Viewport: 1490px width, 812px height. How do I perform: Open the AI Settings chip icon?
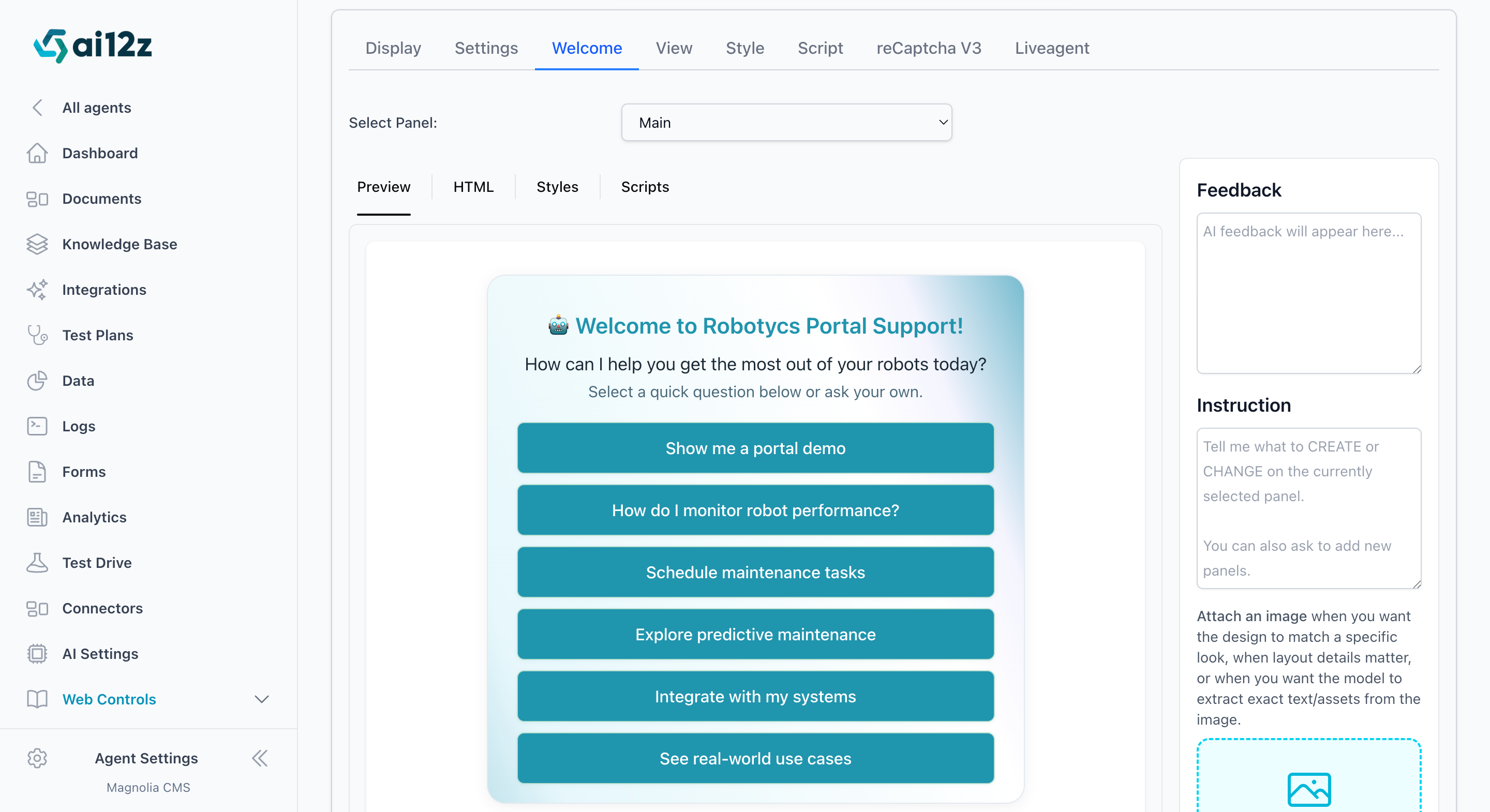coord(37,654)
